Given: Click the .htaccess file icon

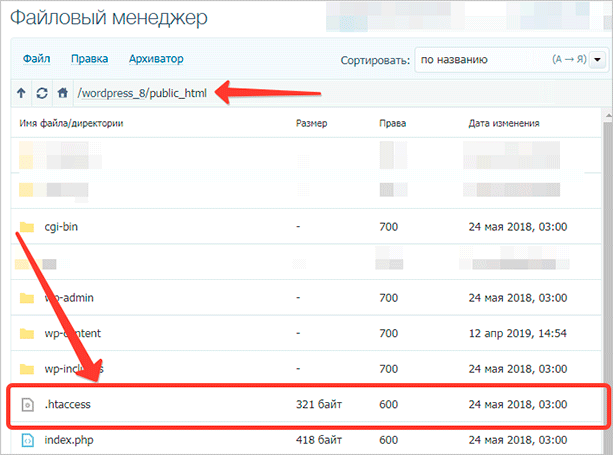Looking at the screenshot, I should (27, 404).
